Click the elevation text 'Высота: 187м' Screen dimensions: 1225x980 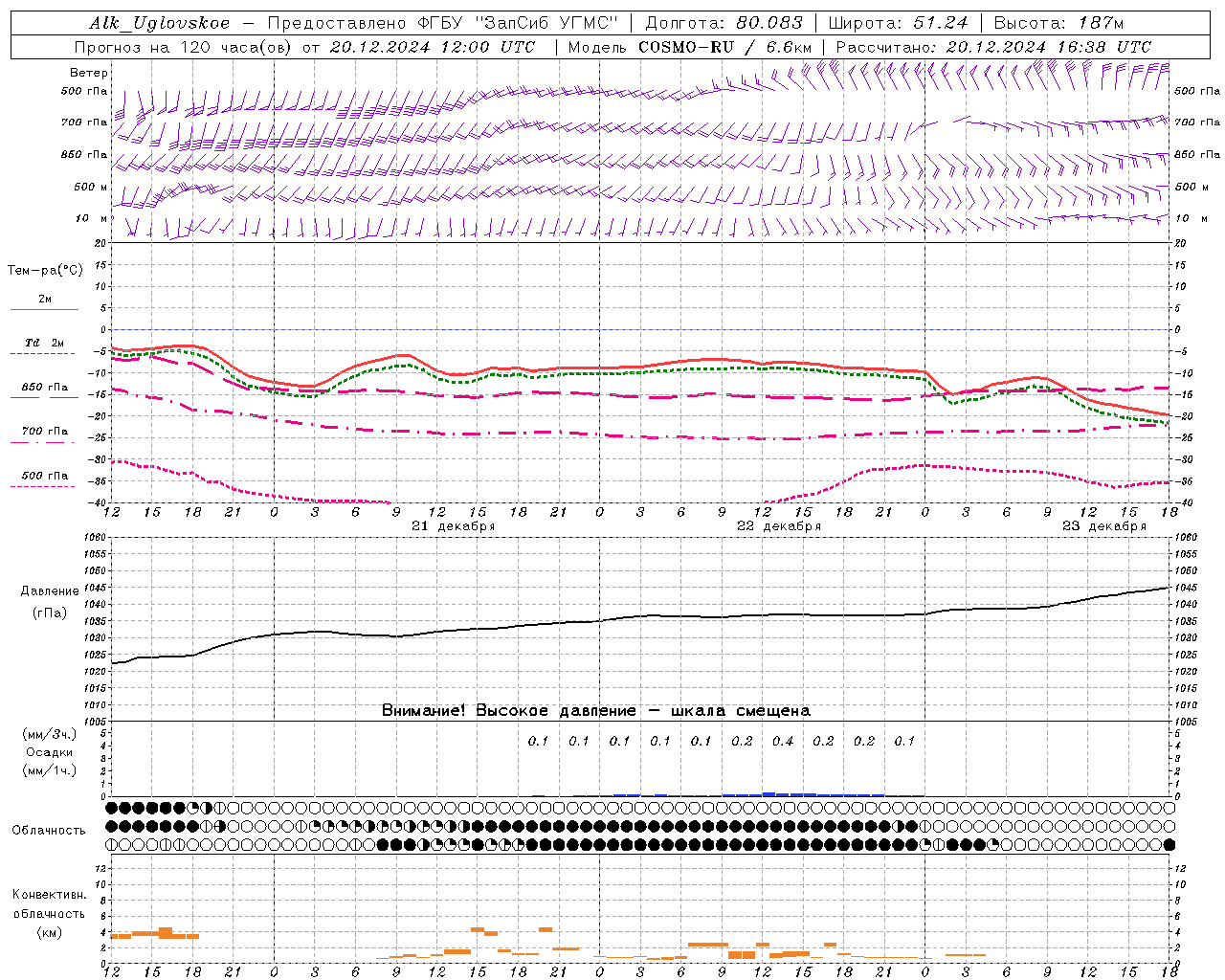coord(1058,23)
